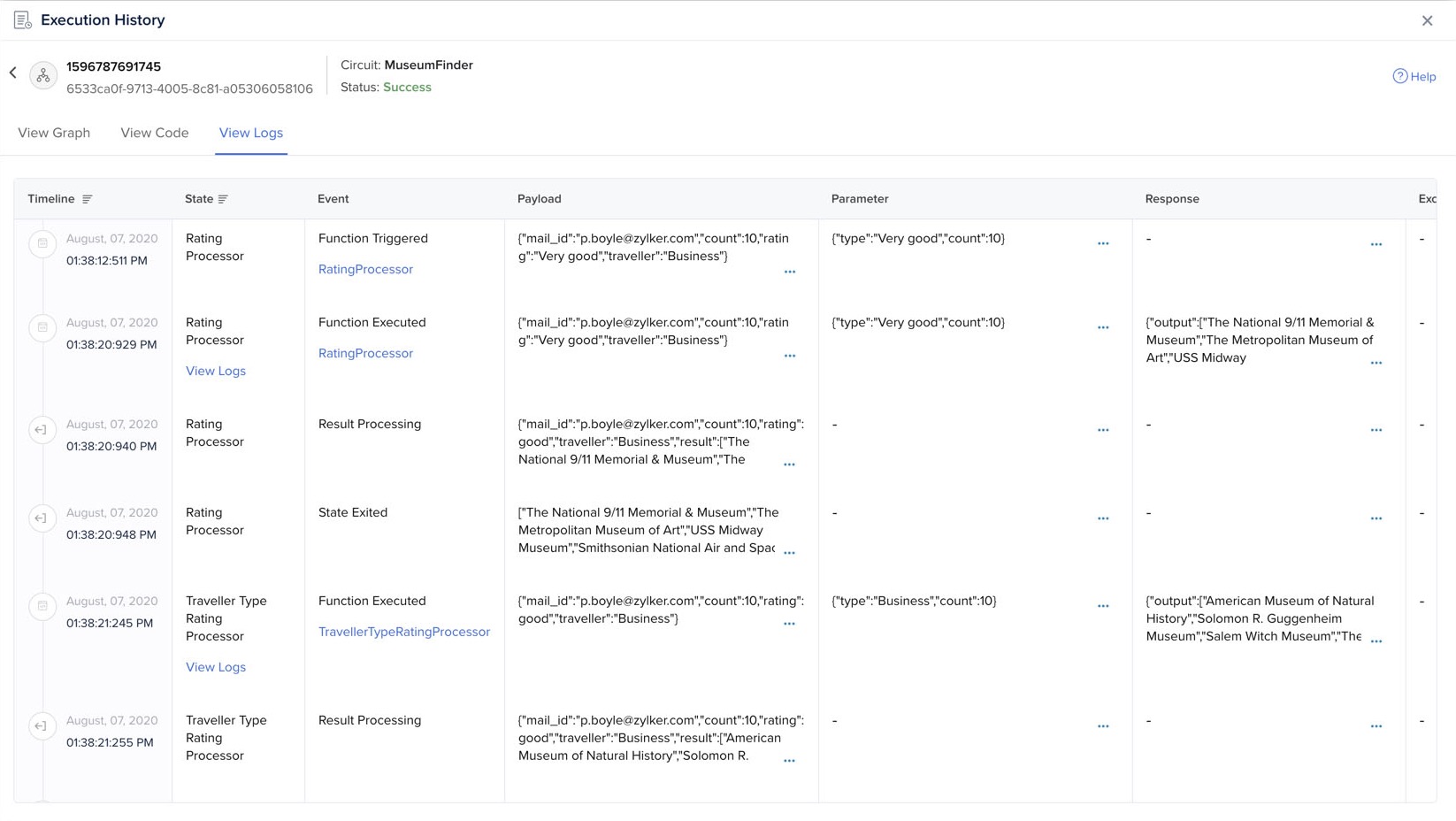Open RatingProcessor link in Function Triggered row

(365, 269)
